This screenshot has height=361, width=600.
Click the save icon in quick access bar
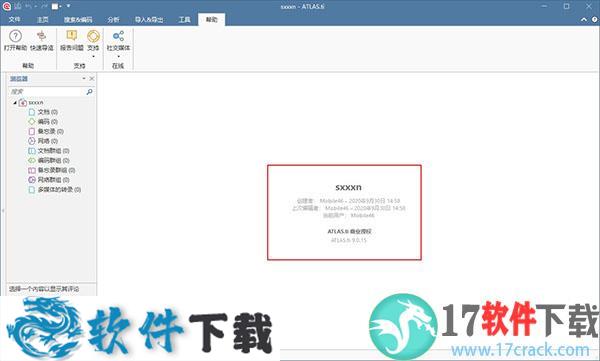18,6
